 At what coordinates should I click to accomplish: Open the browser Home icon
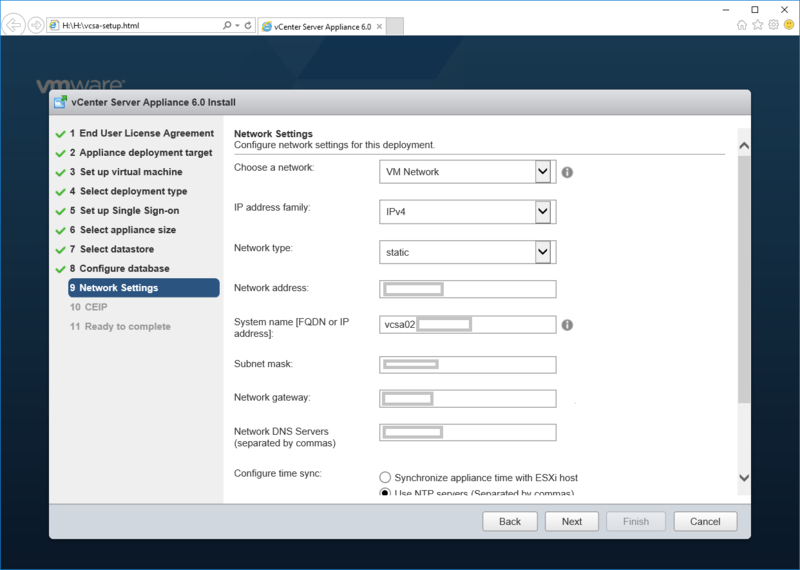point(742,24)
